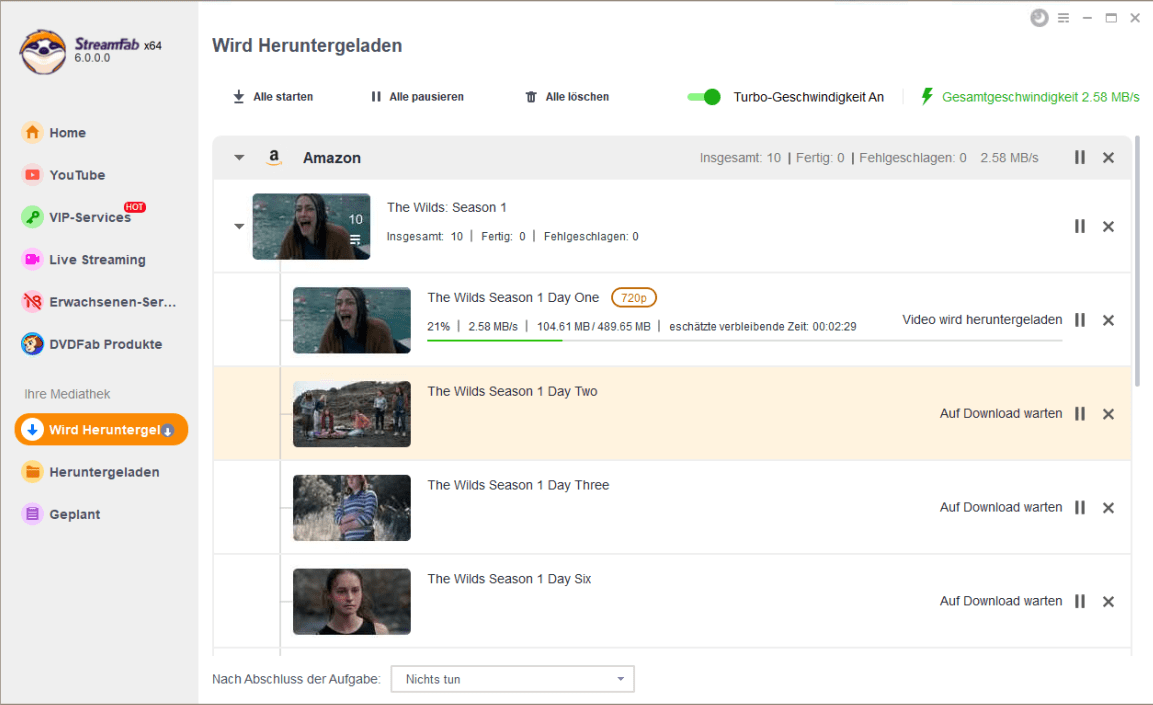
Task: Click status 'Video wird heruntergeladen'
Action: click(x=982, y=320)
